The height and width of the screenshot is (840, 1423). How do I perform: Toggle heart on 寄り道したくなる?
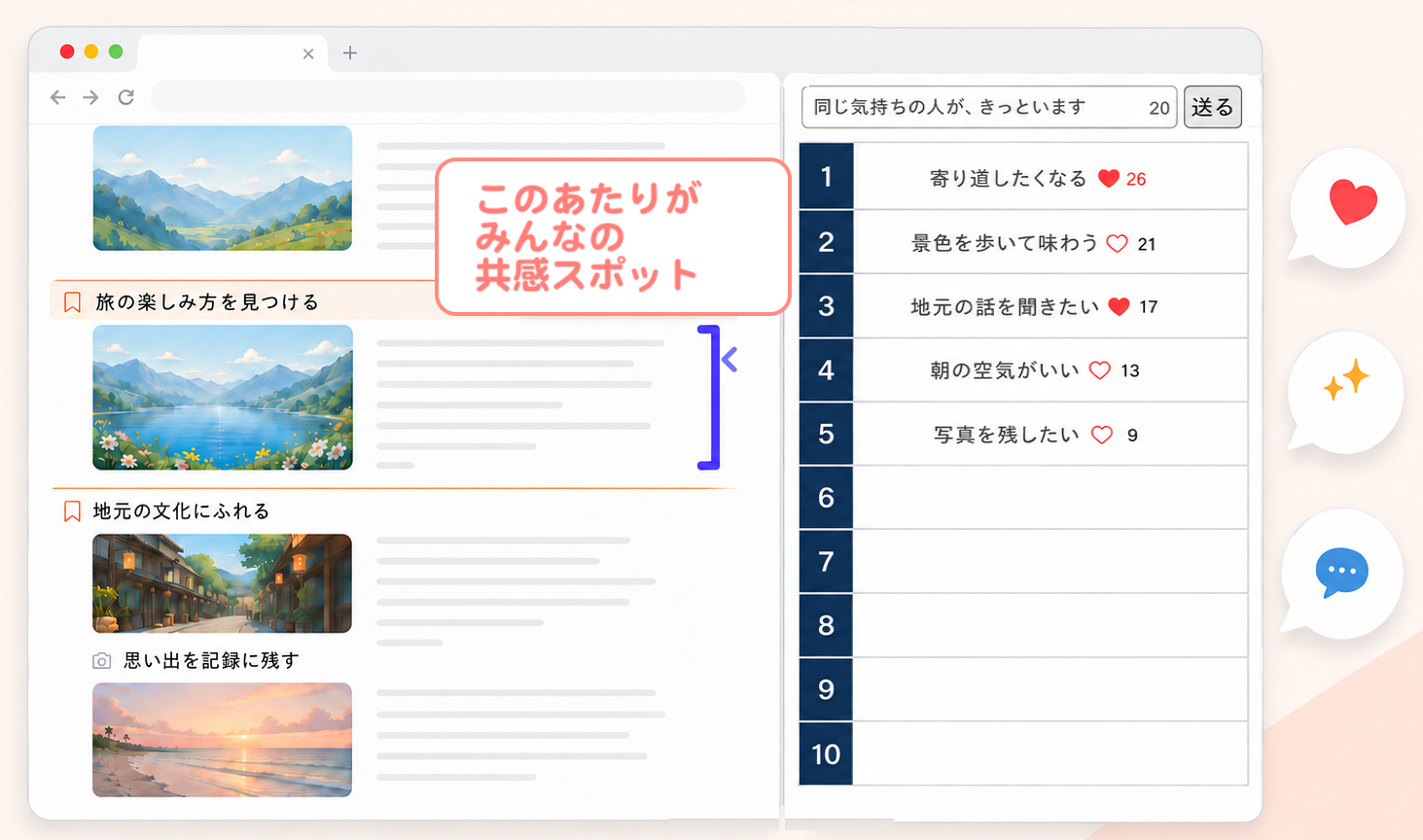point(1108,179)
